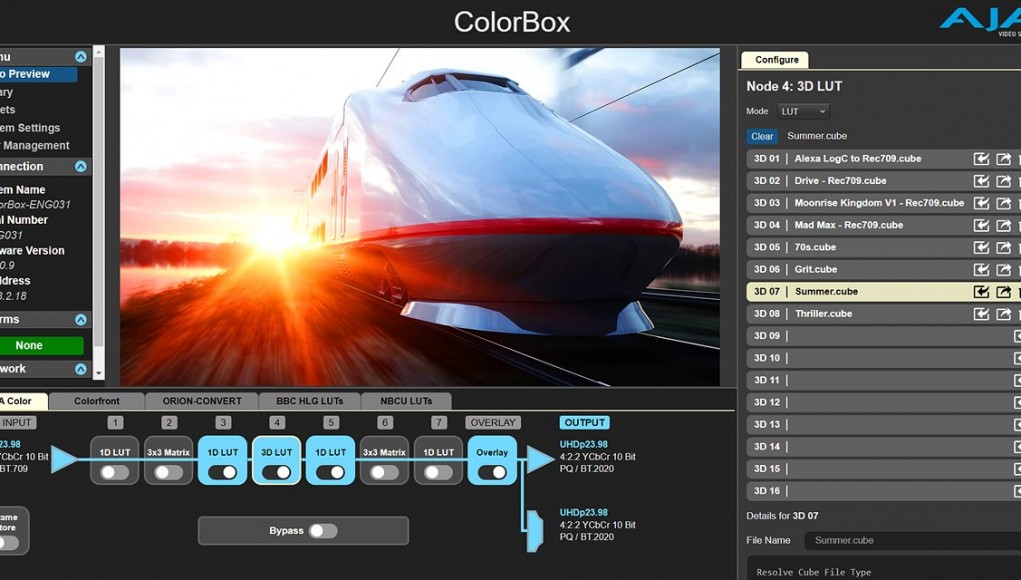Collapse the Alarms section above the None indicator
The image size is (1021, 580).
81,320
